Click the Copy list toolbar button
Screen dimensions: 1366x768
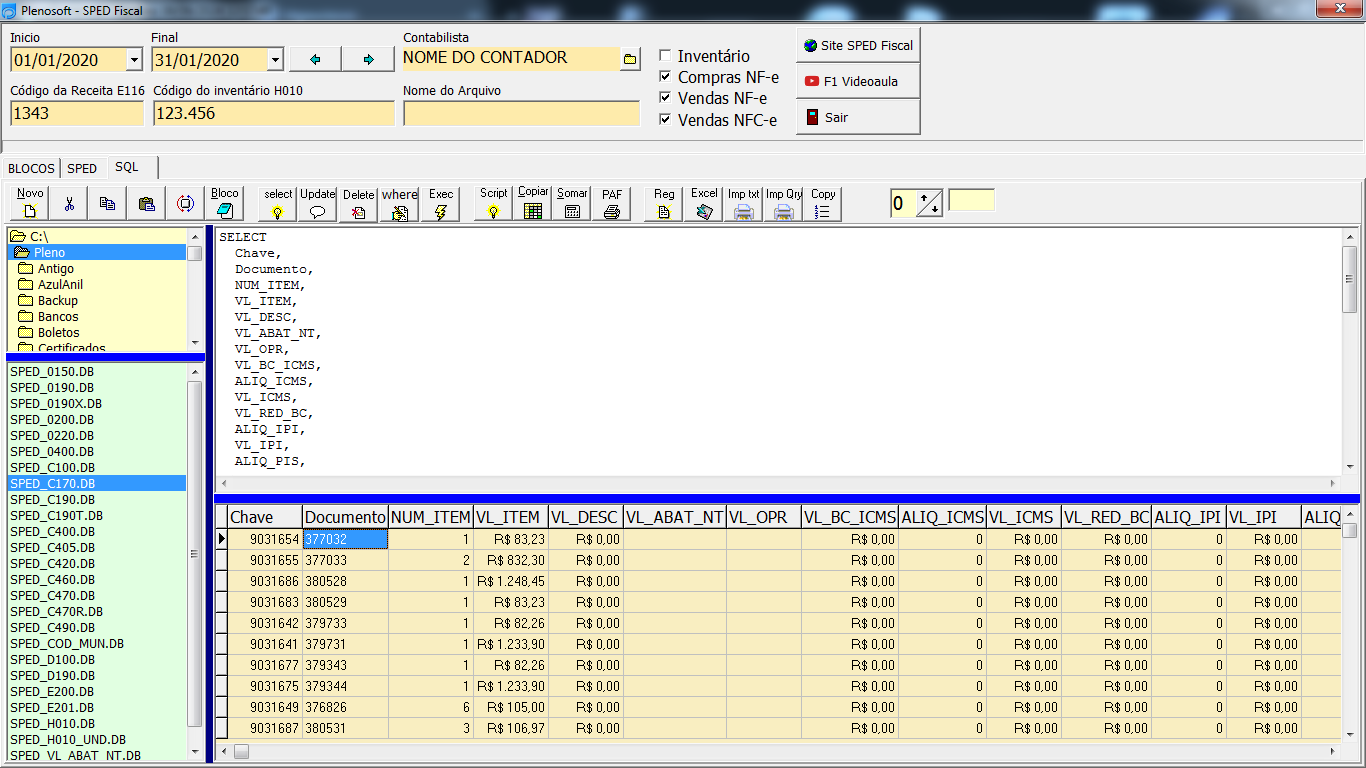[823, 203]
